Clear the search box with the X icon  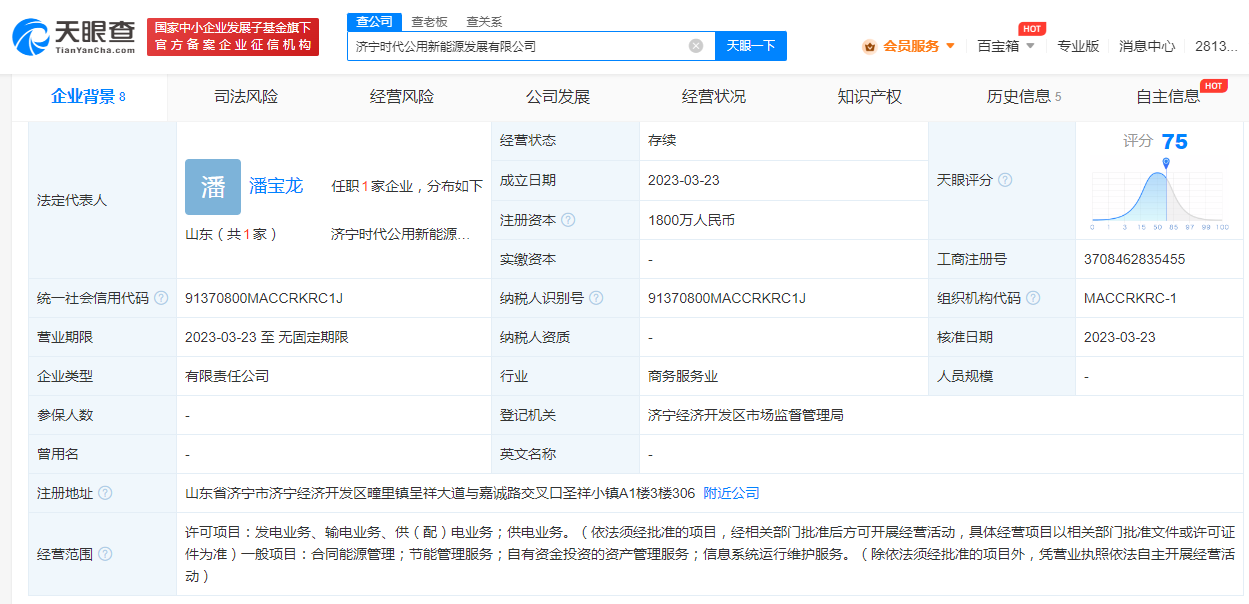pyautogui.click(x=696, y=46)
